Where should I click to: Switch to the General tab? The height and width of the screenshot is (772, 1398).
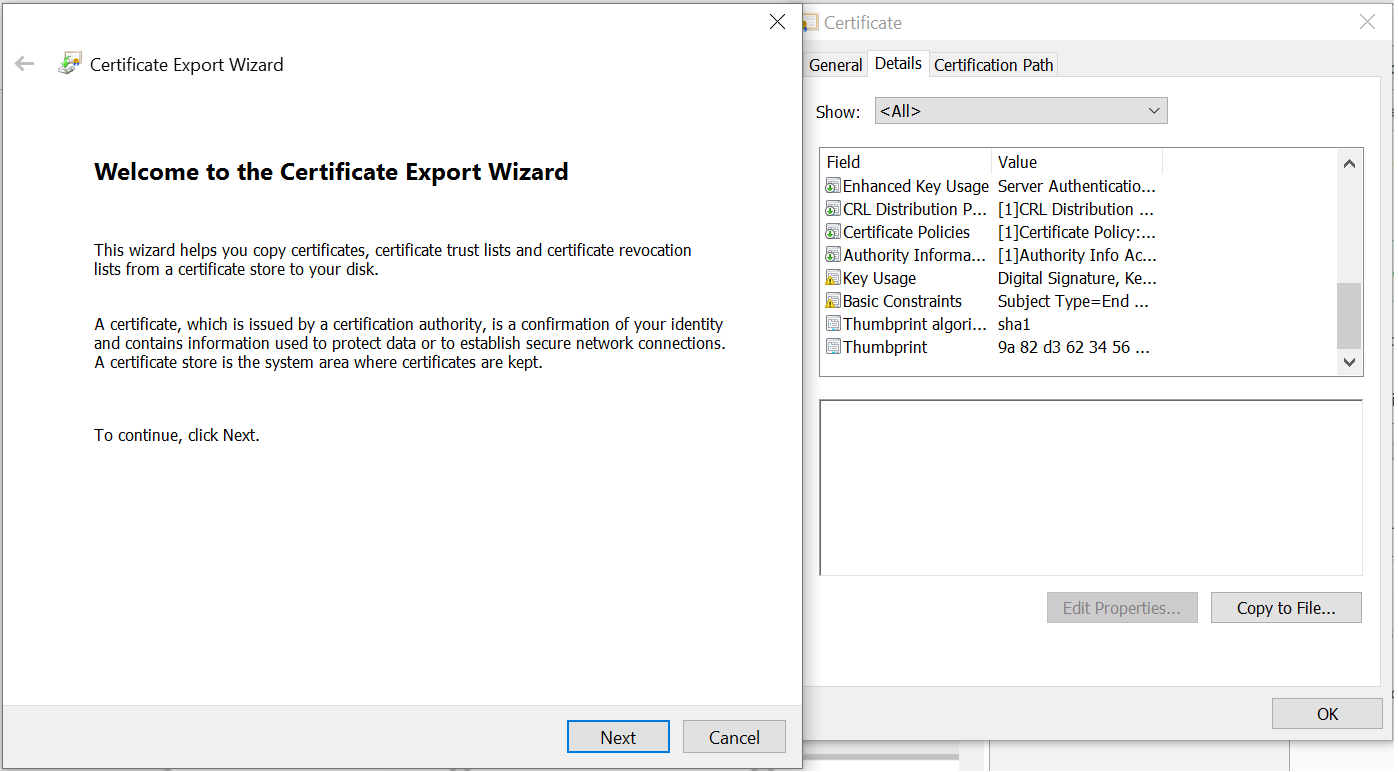[835, 65]
